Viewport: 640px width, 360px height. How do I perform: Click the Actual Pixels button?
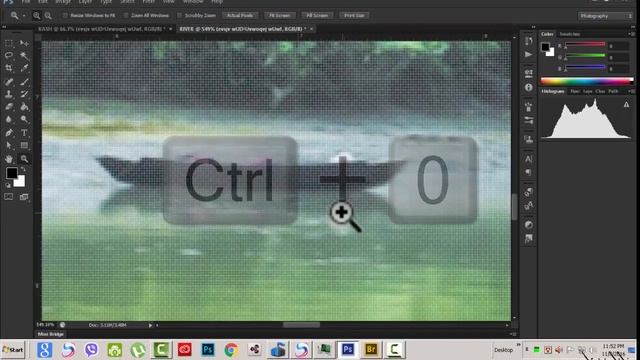240,16
